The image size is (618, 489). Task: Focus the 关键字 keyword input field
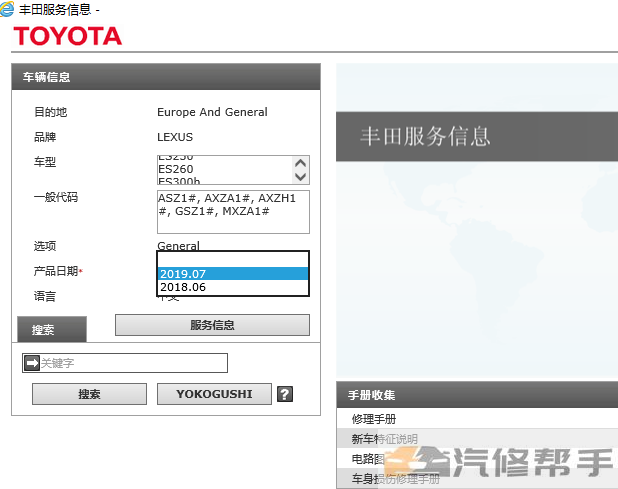click(125, 363)
